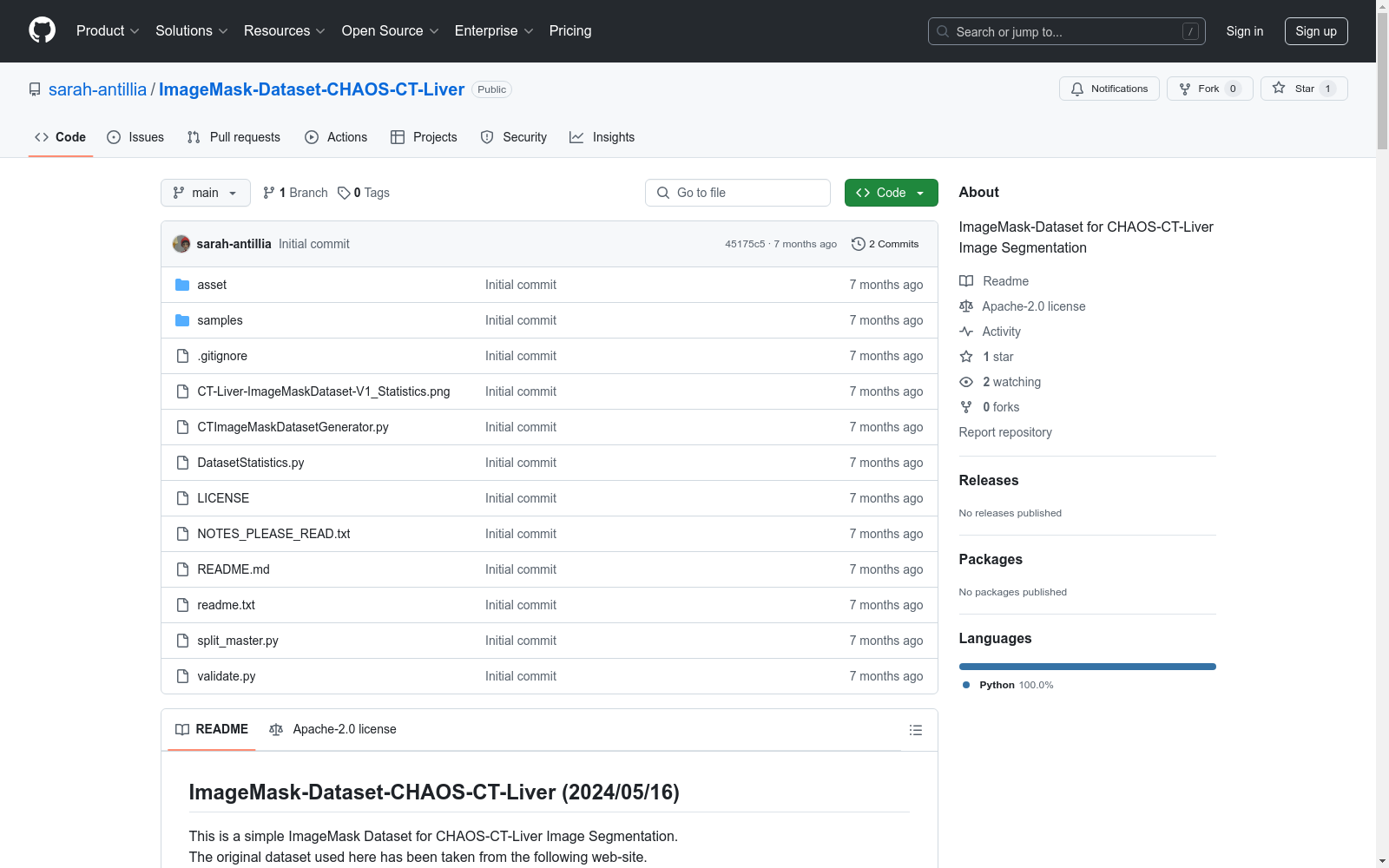Click the eye icon beside 2 watching
This screenshot has height=868, width=1389.
coord(966,382)
